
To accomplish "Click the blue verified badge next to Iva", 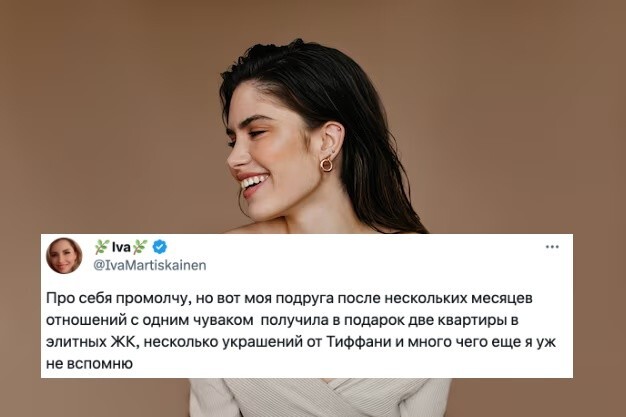I will pyautogui.click(x=160, y=247).
